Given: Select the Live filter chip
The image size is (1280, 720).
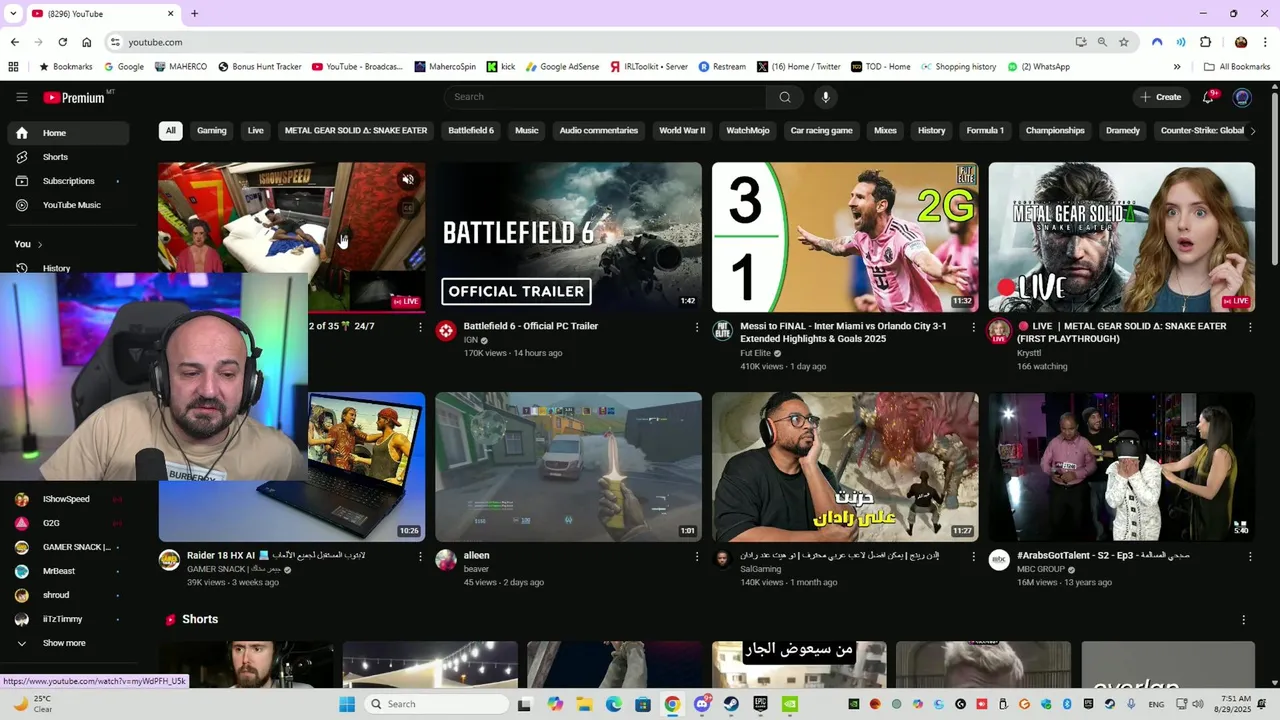Looking at the screenshot, I should (x=256, y=131).
